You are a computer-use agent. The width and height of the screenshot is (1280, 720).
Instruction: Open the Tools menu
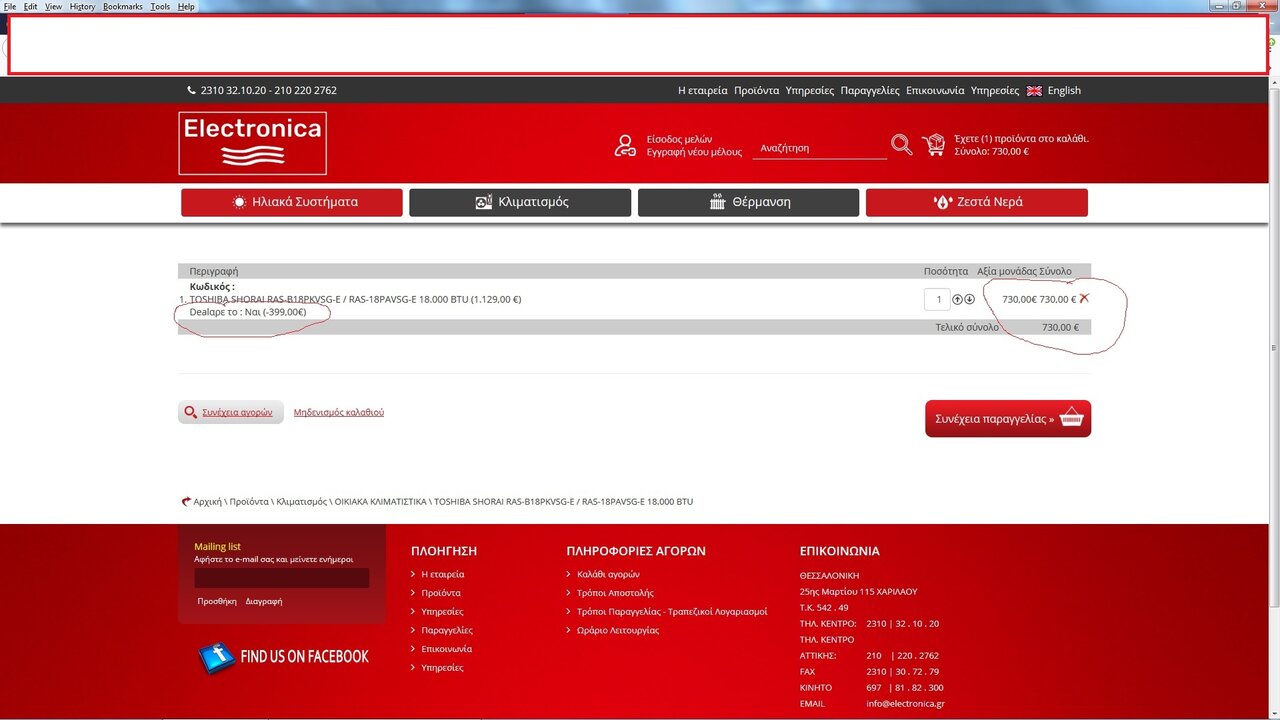pos(160,6)
